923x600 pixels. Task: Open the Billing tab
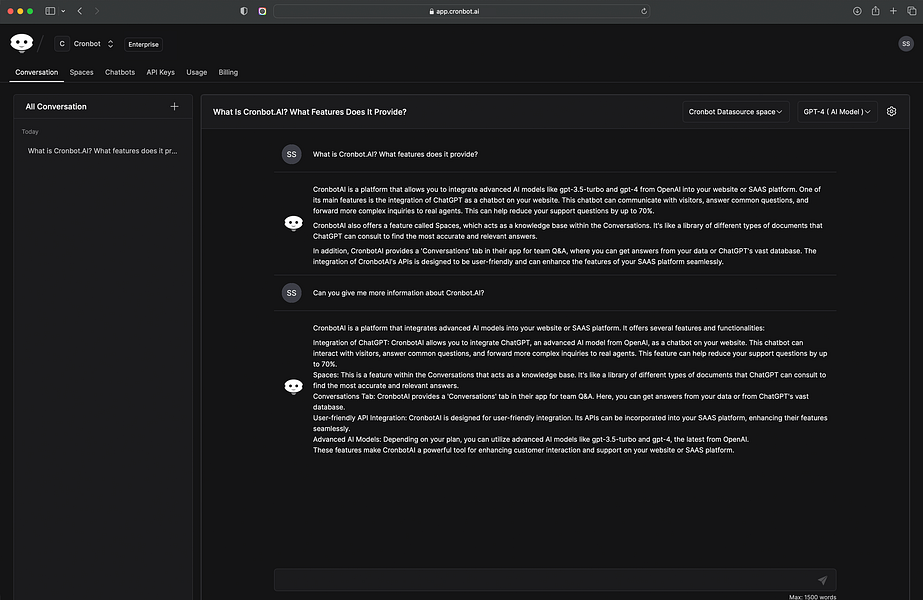pyautogui.click(x=228, y=72)
